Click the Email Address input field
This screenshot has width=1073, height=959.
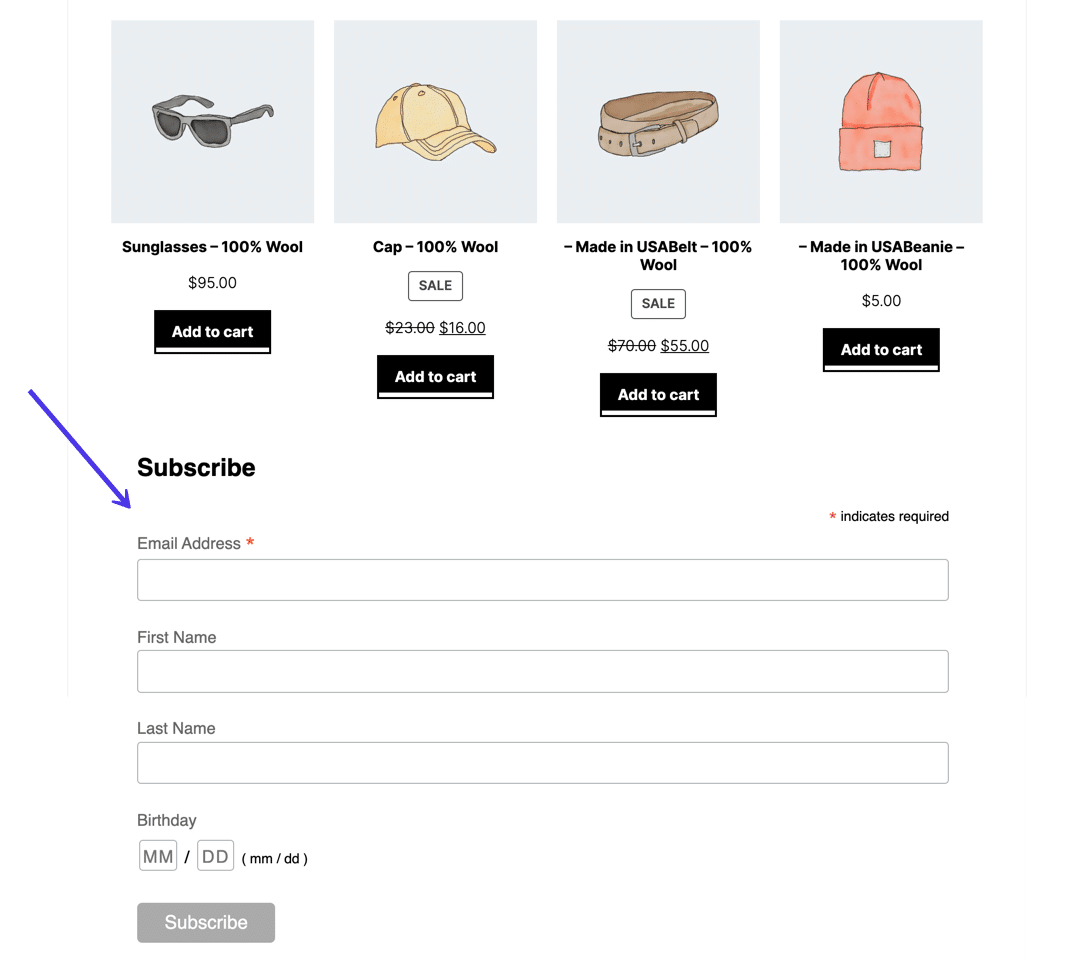pyautogui.click(x=542, y=579)
